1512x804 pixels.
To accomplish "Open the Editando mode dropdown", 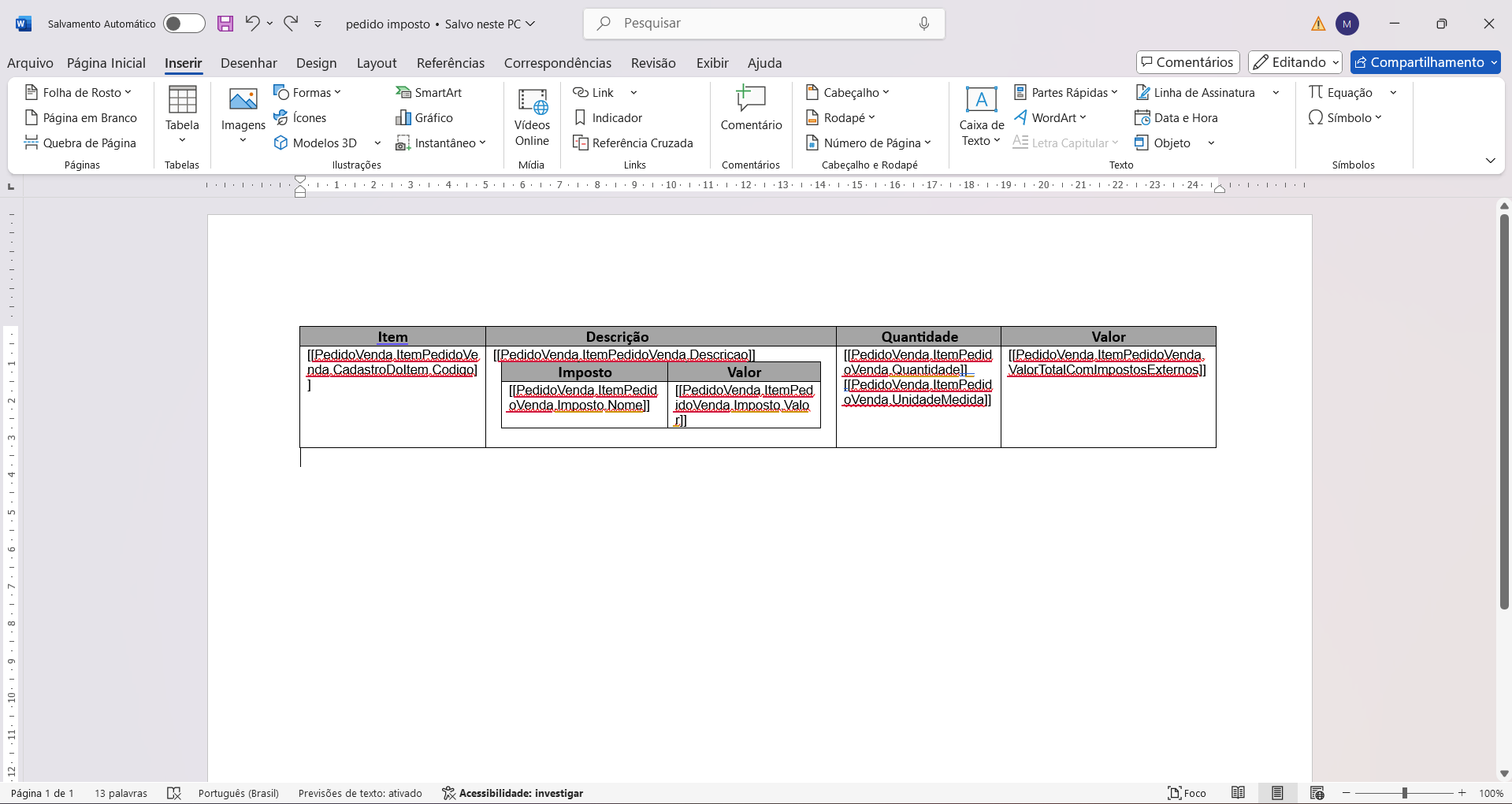I will (x=1295, y=62).
